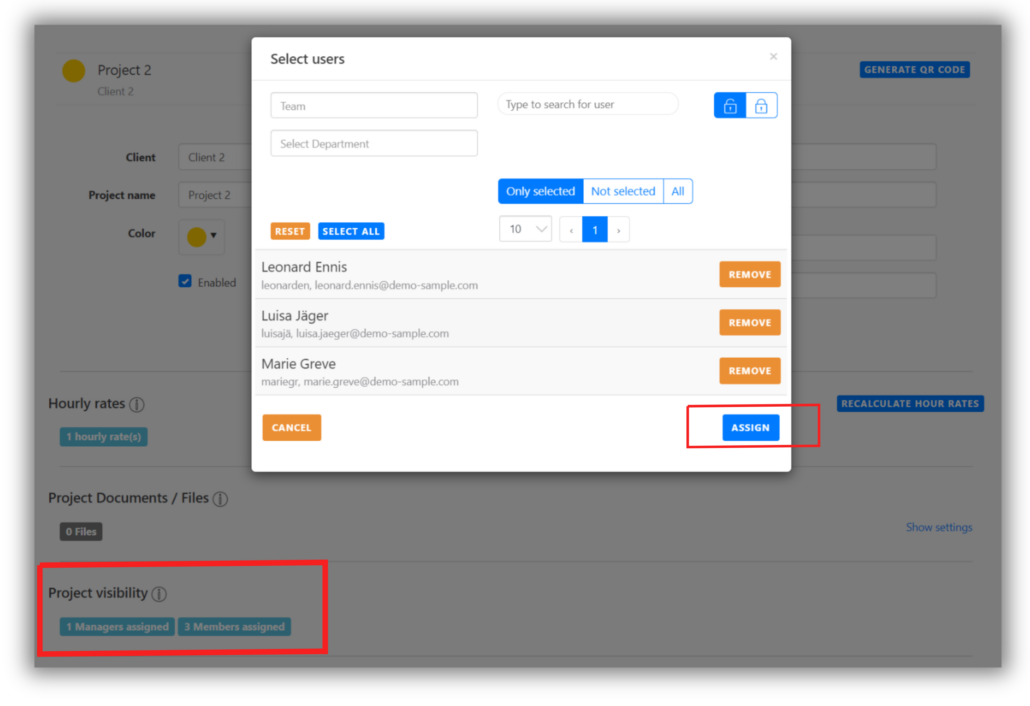1030x706 pixels.
Task: Open the Select Department dropdown
Action: [374, 144]
